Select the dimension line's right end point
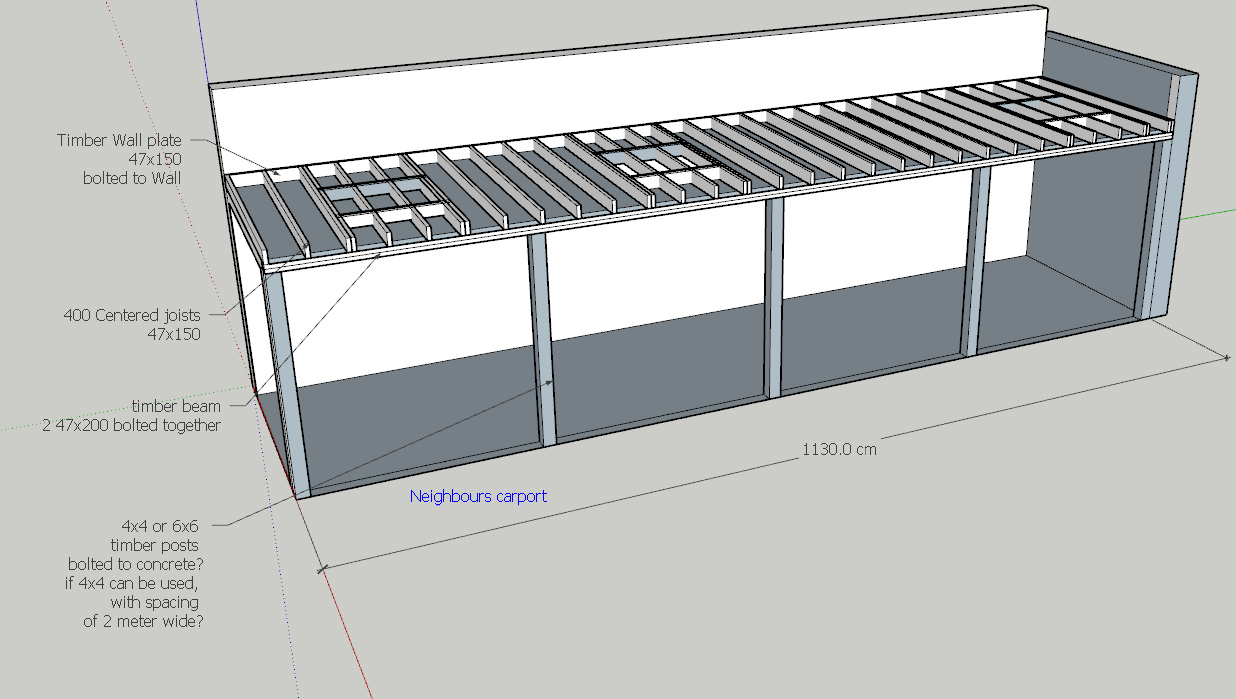Image resolution: width=1236 pixels, height=699 pixels. point(1227,357)
